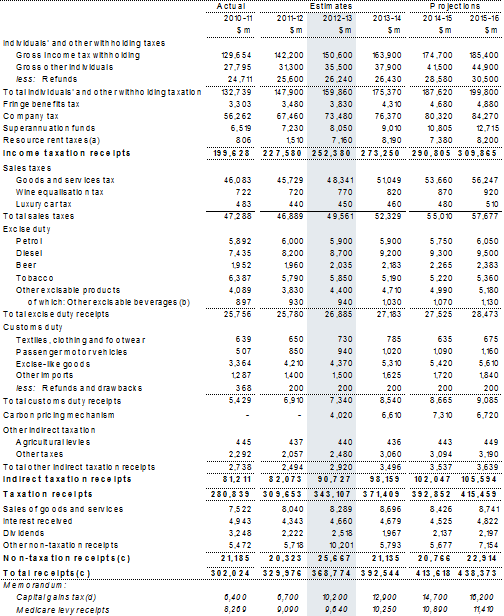The width and height of the screenshot is (504, 616).
Task: Click Total receipts value 438,373
Action: point(479,573)
